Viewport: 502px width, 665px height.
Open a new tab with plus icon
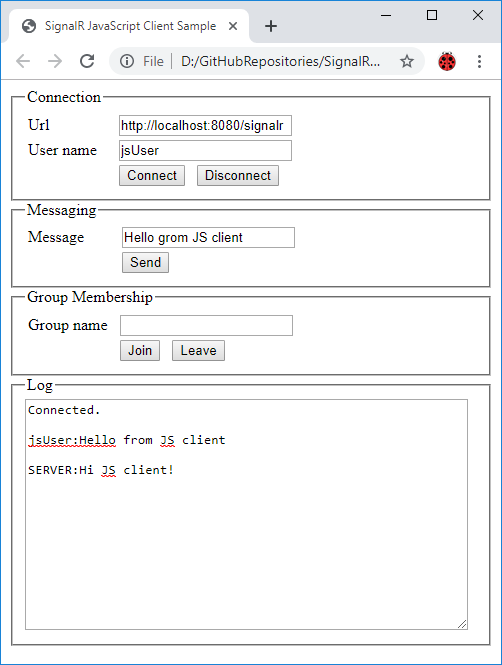(271, 26)
